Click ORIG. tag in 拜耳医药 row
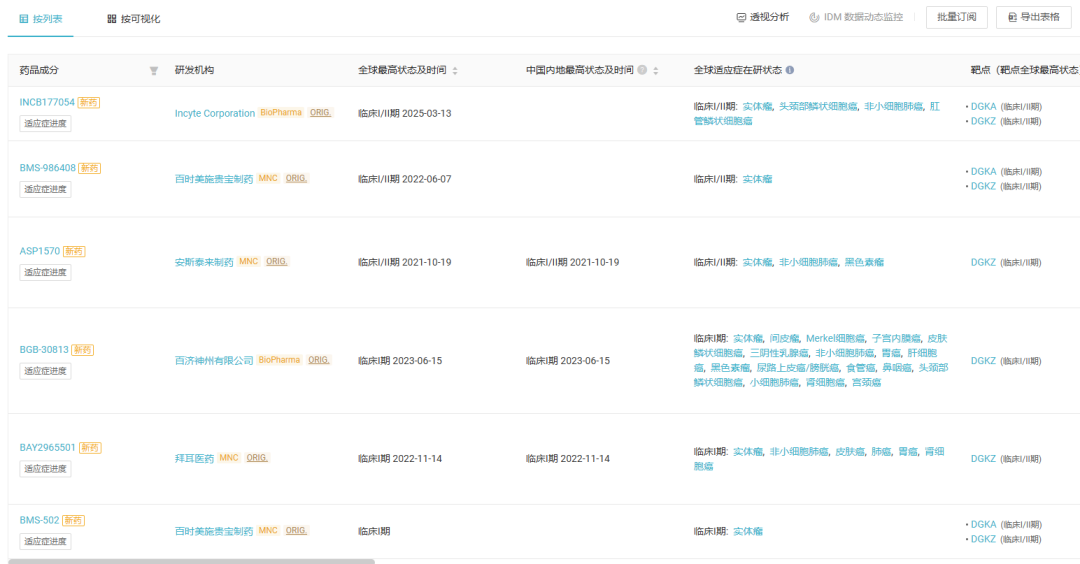This screenshot has width=1080, height=564. click(257, 458)
